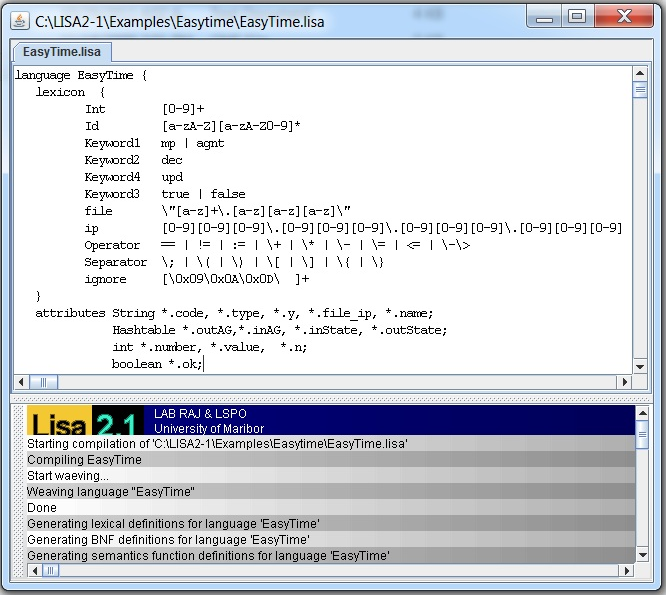Viewport: 666px width, 595px height.
Task: Click the 'attributes String' line
Action: pos(234,313)
